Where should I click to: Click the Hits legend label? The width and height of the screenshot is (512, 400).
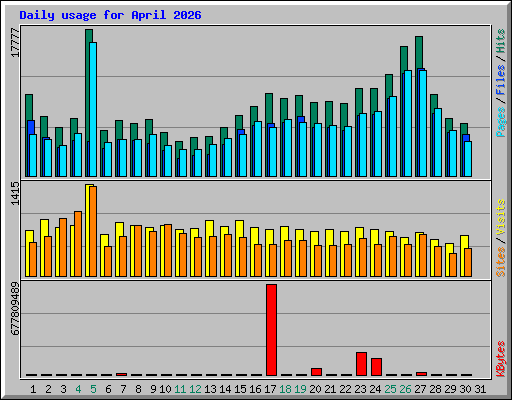[x=501, y=41]
